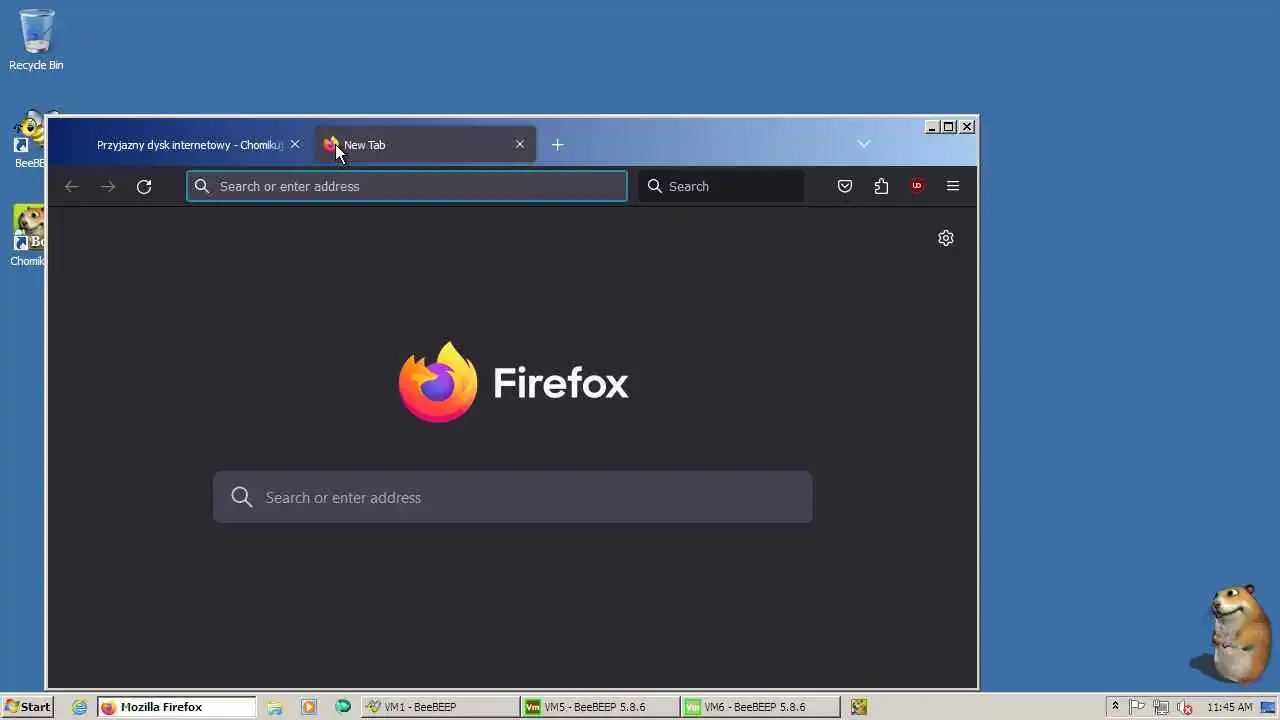The height and width of the screenshot is (720, 1280).
Task: Open the Firefox hamburger application menu
Action: [x=953, y=186]
